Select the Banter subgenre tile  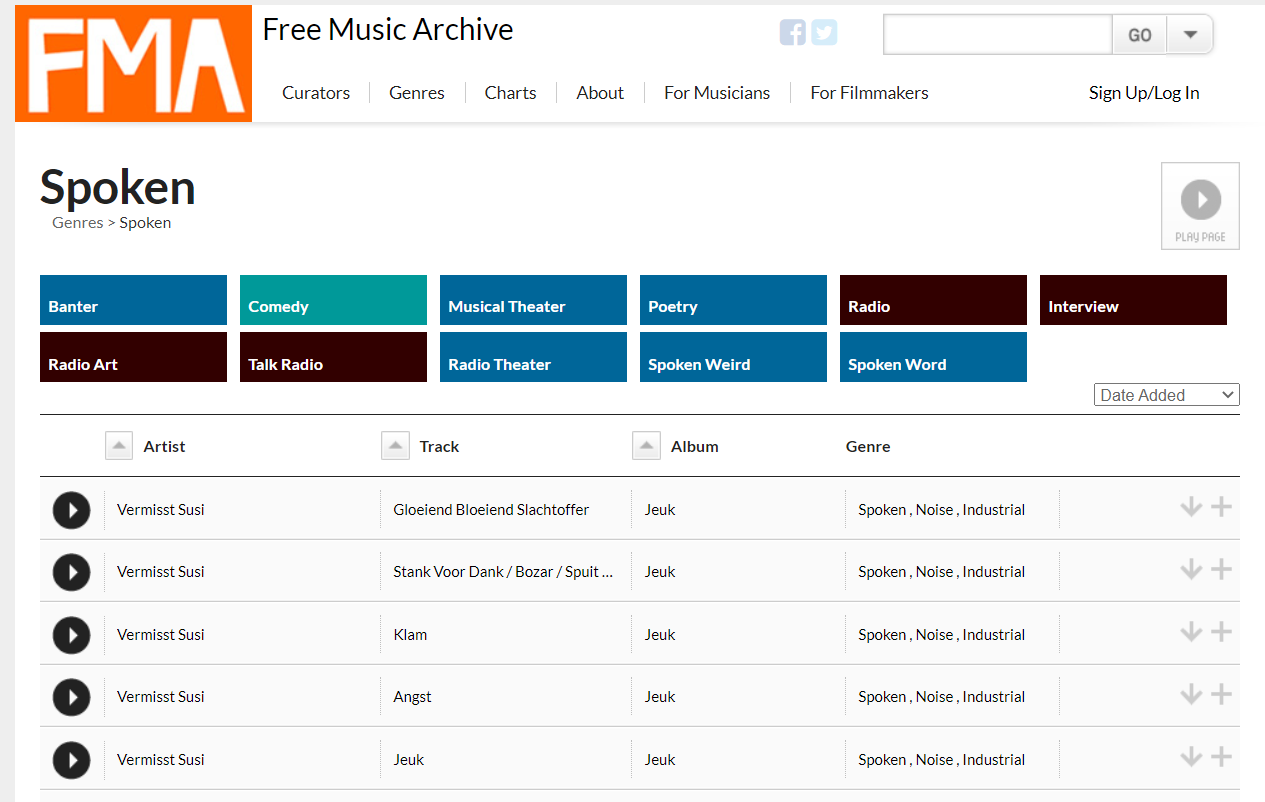point(133,300)
